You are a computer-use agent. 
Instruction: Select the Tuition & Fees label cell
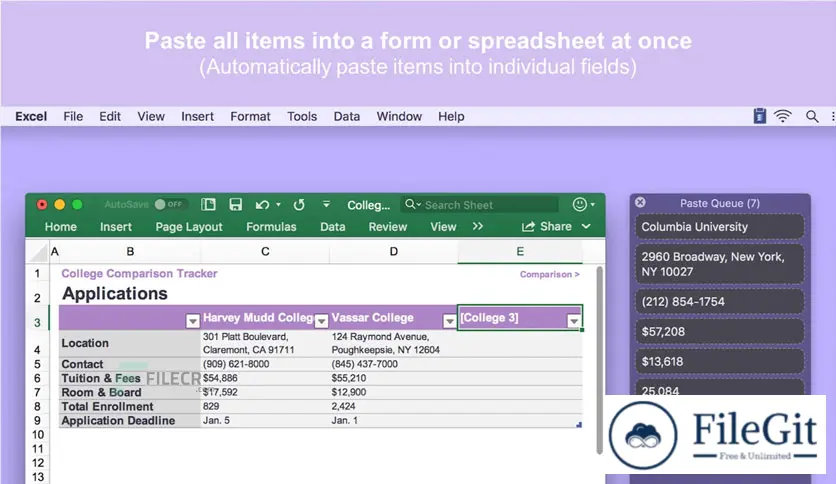pyautogui.click(x=130, y=378)
